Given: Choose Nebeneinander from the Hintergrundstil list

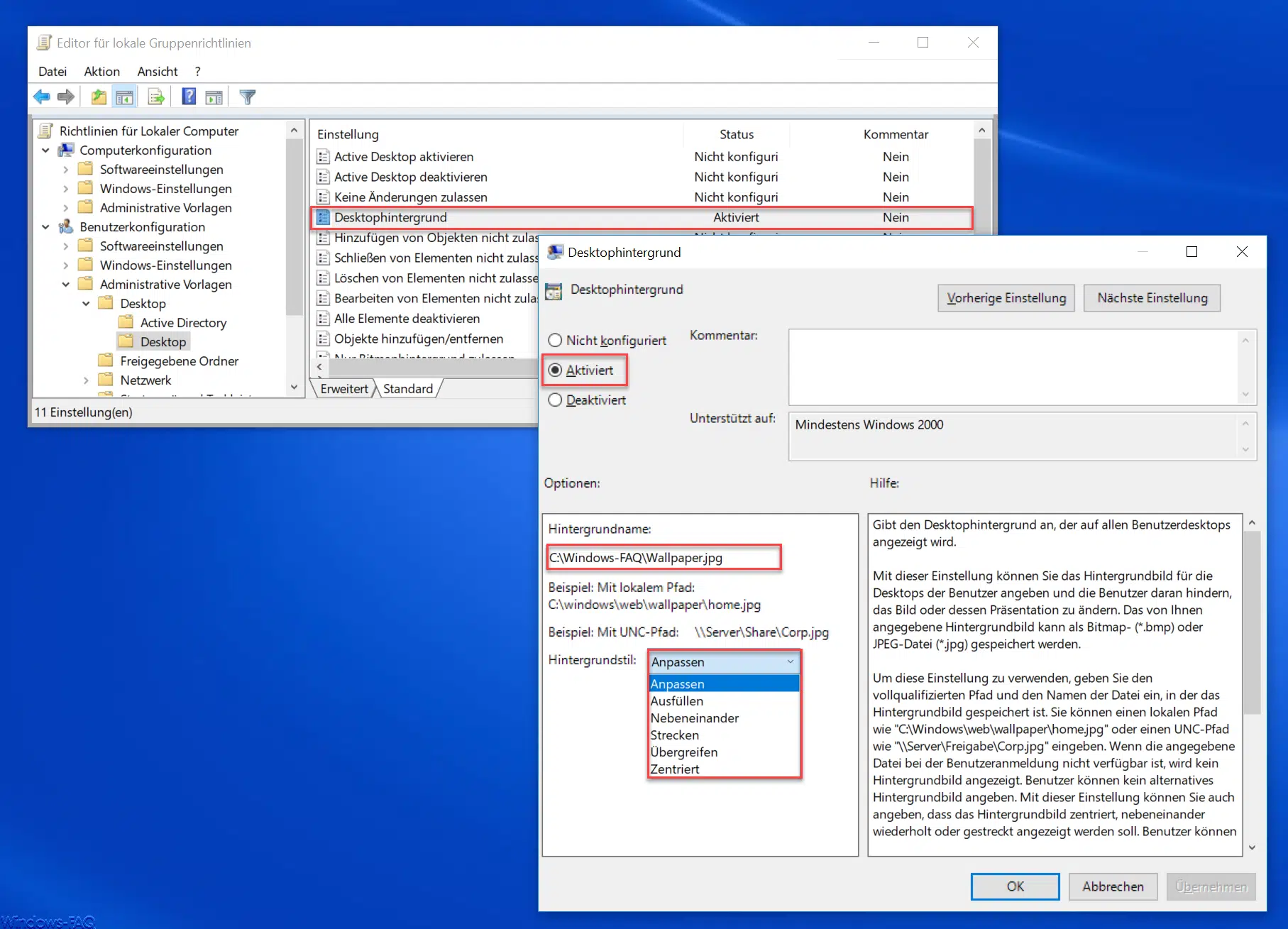Looking at the screenshot, I should (x=725, y=718).
